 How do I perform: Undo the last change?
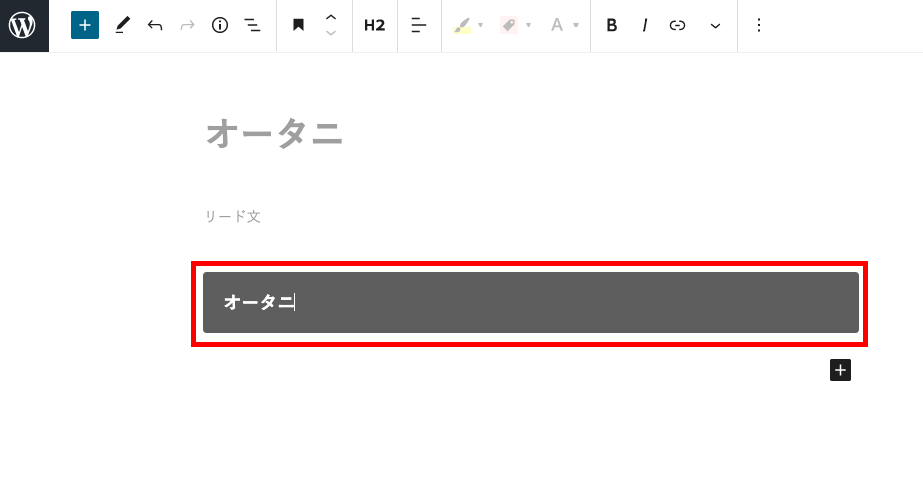pos(155,25)
